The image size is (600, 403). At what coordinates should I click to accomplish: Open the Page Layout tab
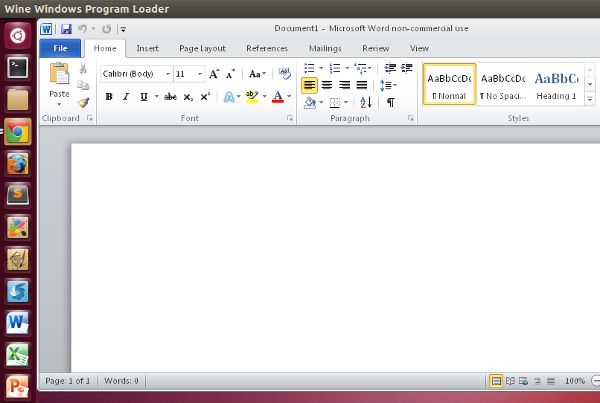(202, 48)
